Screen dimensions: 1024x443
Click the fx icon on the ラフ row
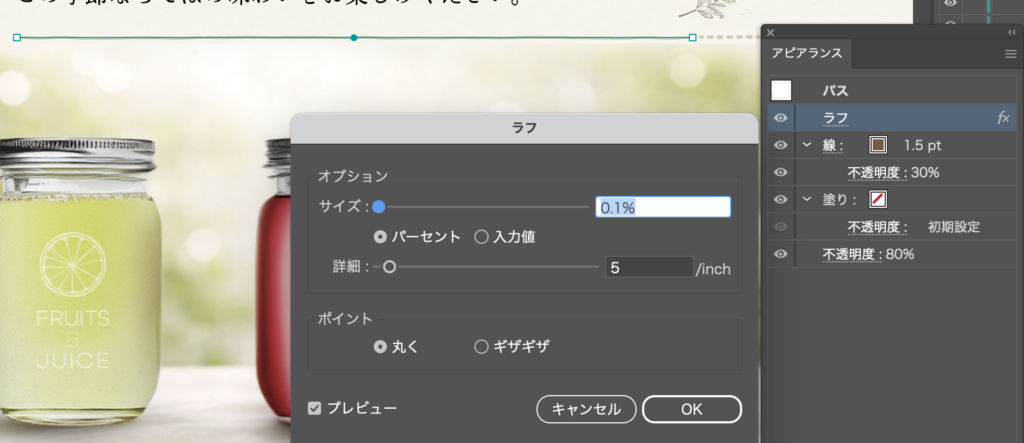tap(1003, 118)
